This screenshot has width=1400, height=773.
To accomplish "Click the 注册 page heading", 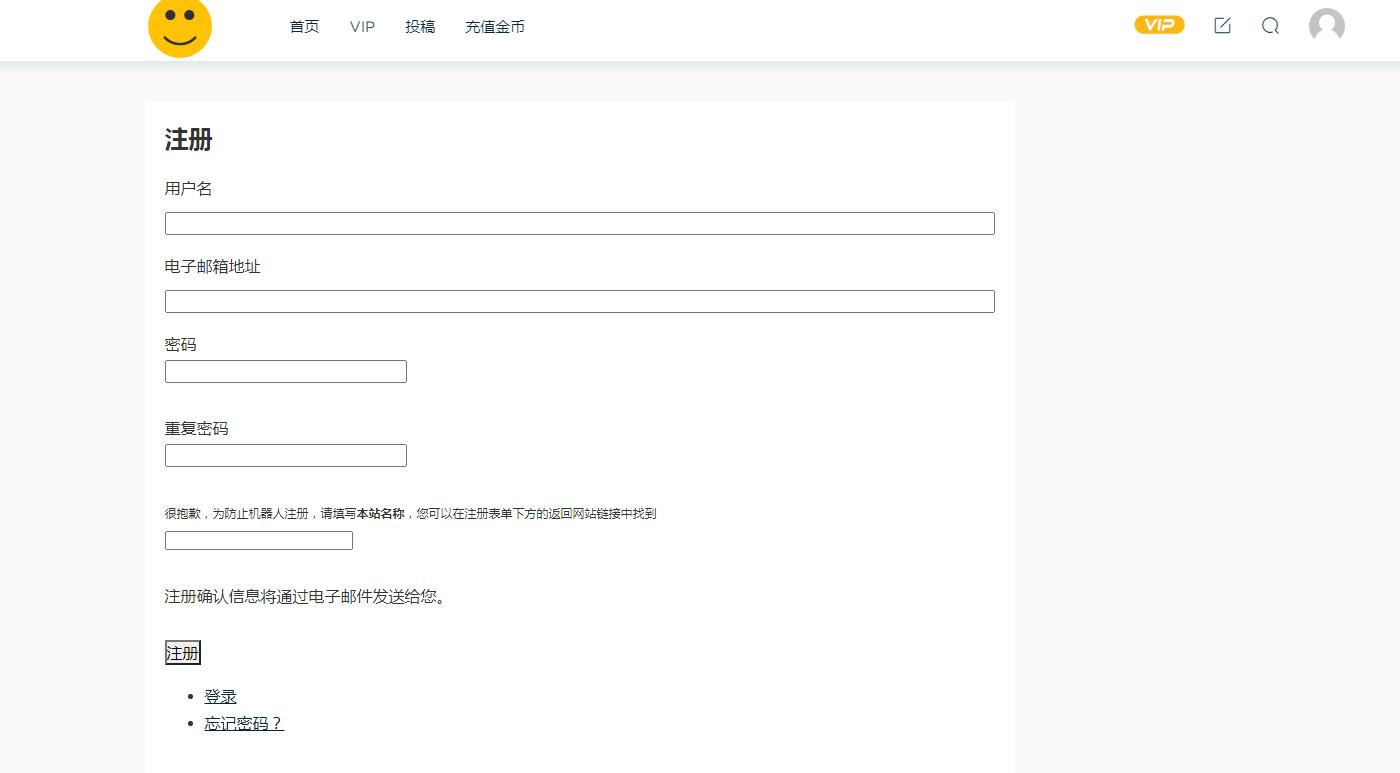I will (x=188, y=140).
